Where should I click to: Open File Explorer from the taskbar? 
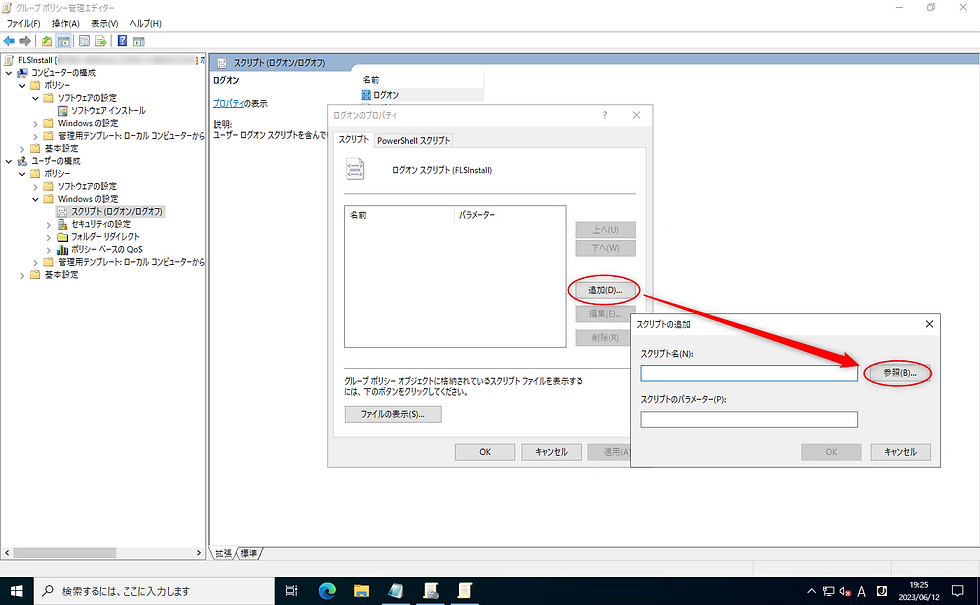[x=361, y=590]
